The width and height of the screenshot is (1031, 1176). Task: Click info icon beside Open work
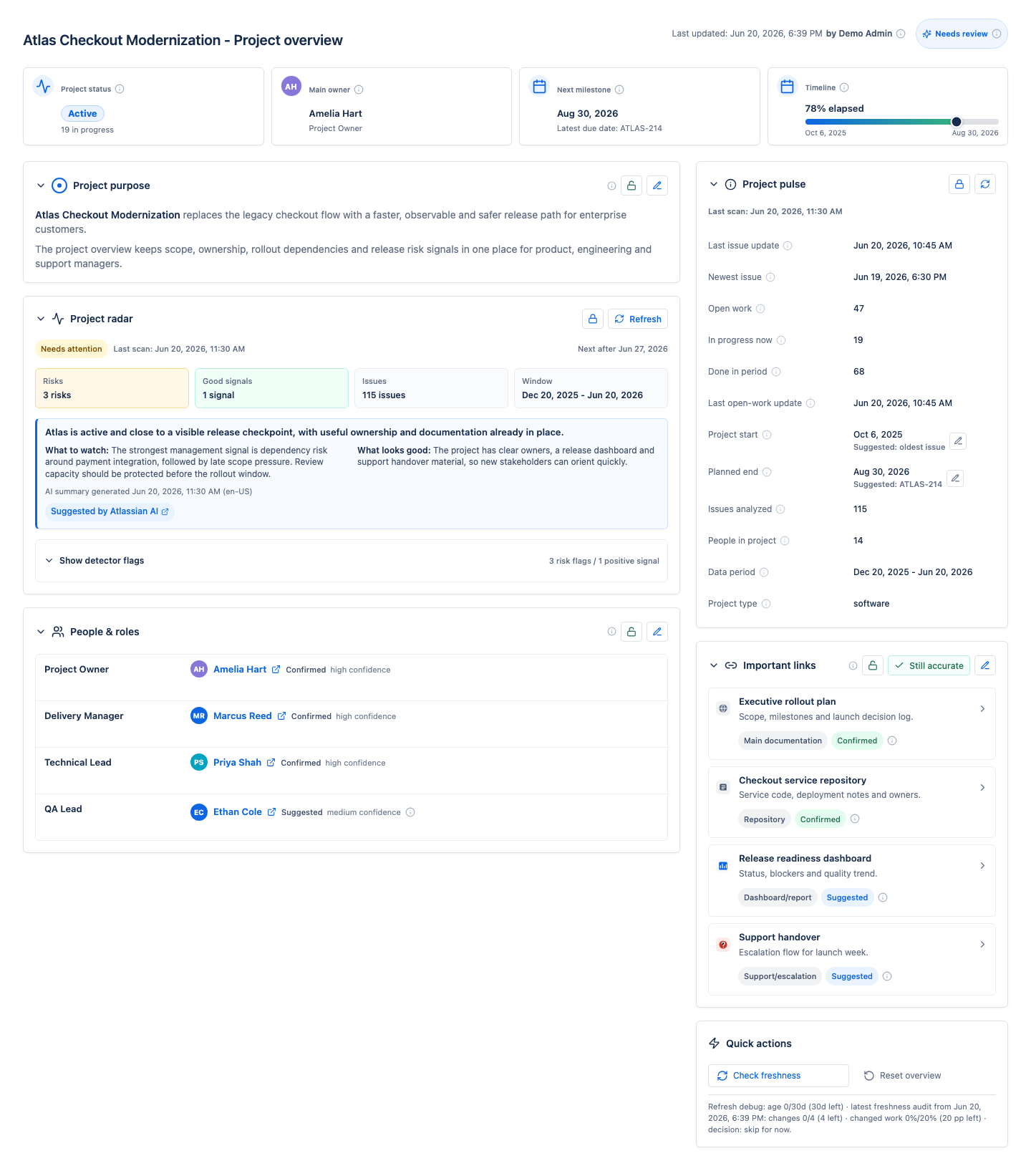click(760, 309)
